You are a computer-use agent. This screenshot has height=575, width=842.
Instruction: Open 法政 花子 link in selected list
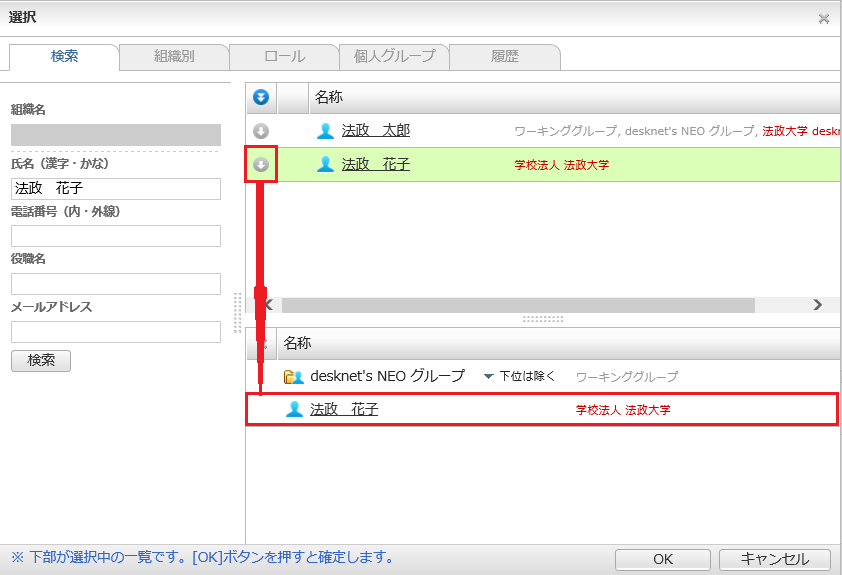pos(344,410)
